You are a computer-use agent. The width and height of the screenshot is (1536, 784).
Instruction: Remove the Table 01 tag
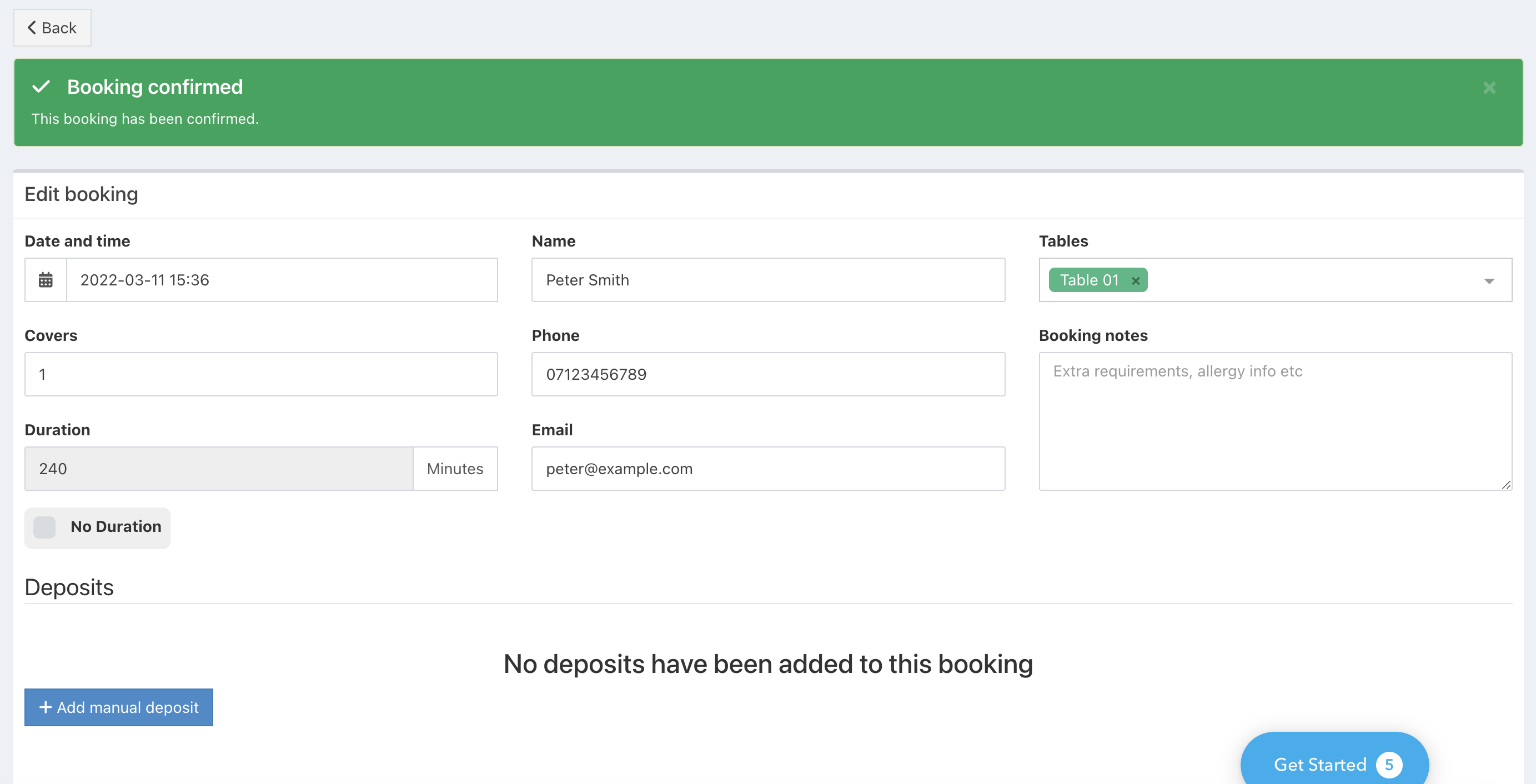tap(1135, 281)
